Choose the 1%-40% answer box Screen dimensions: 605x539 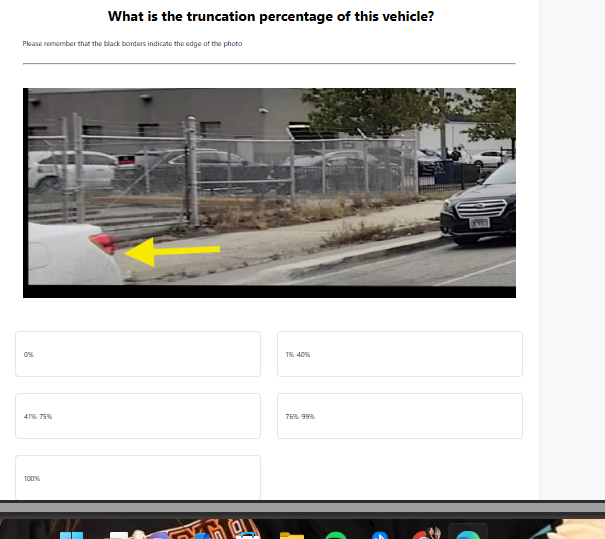(x=400, y=354)
